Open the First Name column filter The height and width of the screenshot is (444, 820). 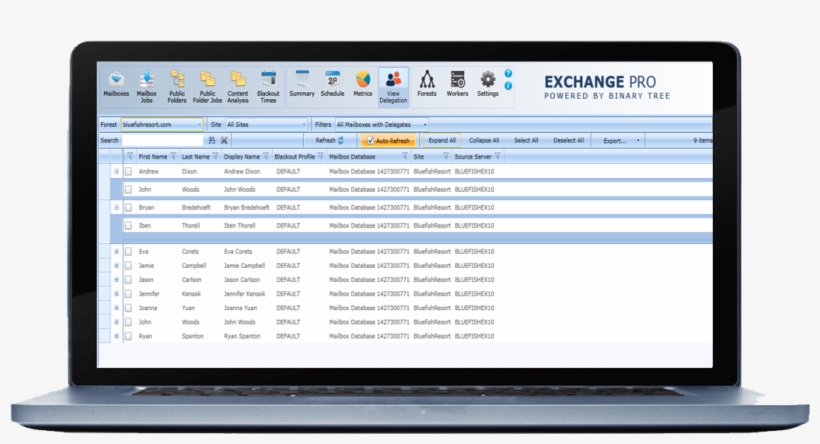click(173, 156)
